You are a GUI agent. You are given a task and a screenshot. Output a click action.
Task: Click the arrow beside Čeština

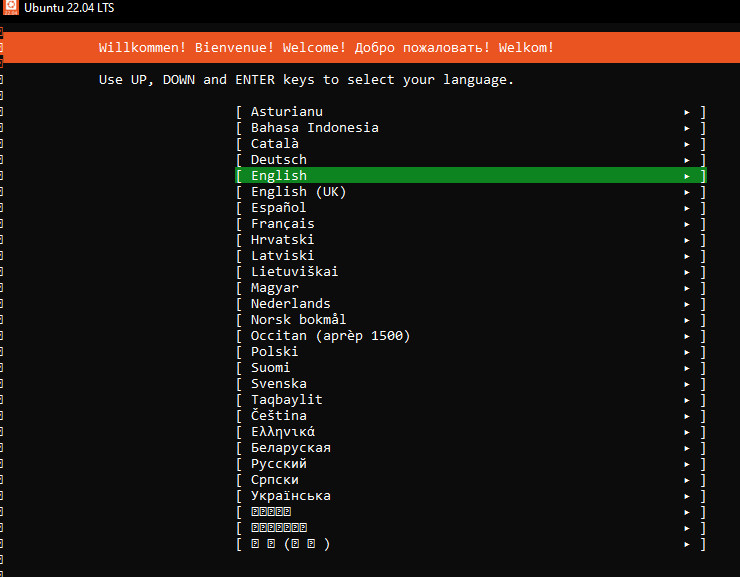tap(687, 416)
